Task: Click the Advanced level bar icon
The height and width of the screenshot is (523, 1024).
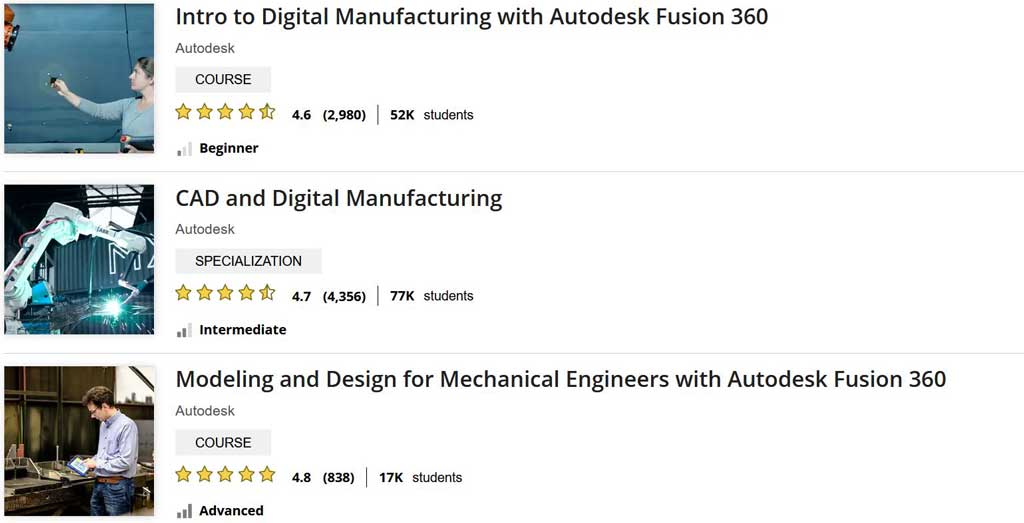Action: click(184, 511)
